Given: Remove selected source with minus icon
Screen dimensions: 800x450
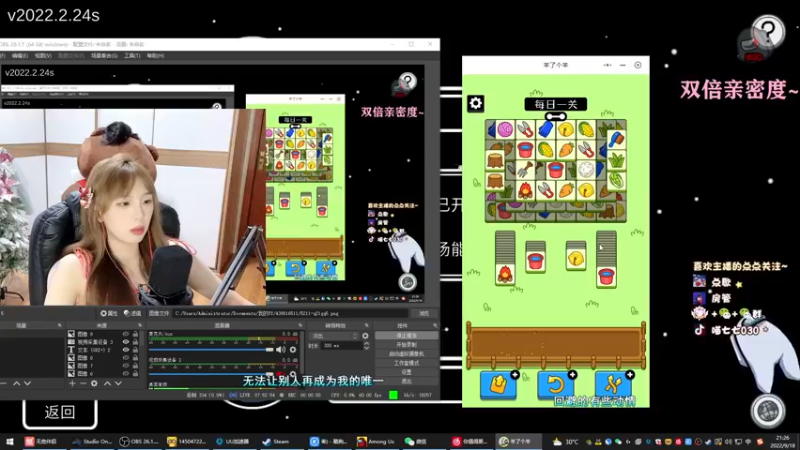Looking at the screenshot, I should [x=83, y=383].
